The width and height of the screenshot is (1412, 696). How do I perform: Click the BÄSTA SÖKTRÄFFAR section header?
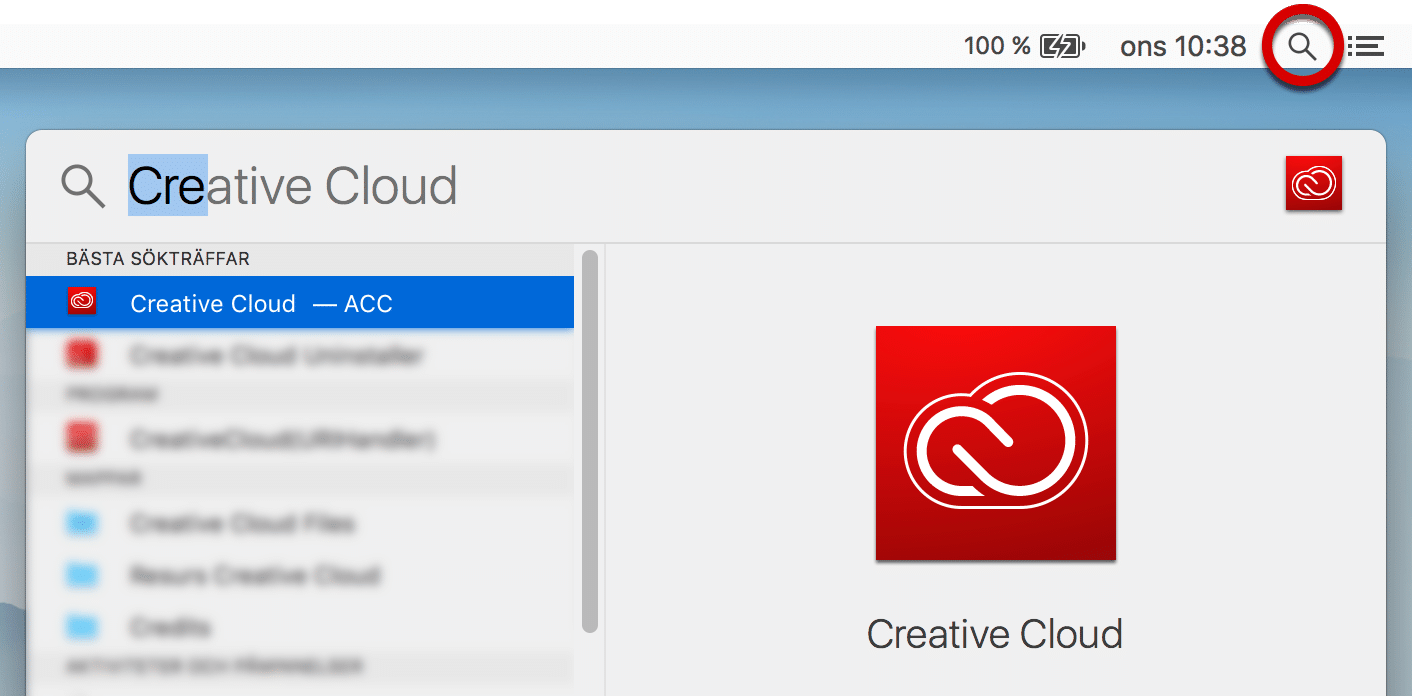(158, 259)
